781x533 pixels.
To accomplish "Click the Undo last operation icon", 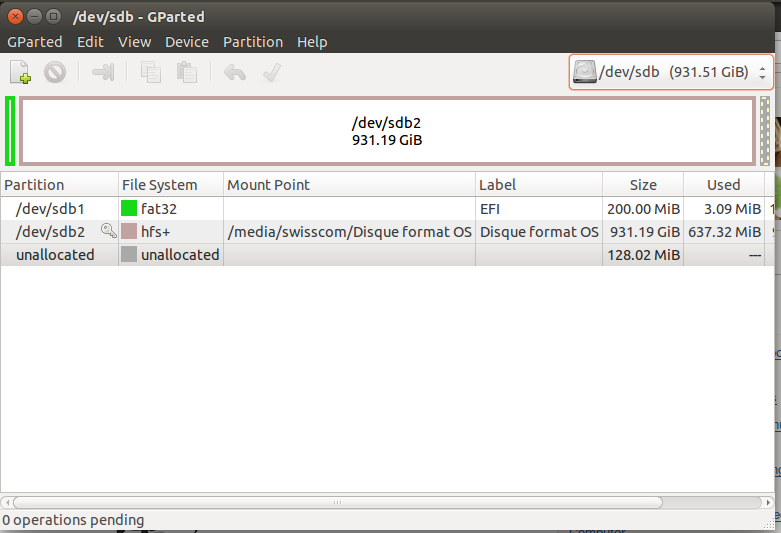I will (x=235, y=72).
